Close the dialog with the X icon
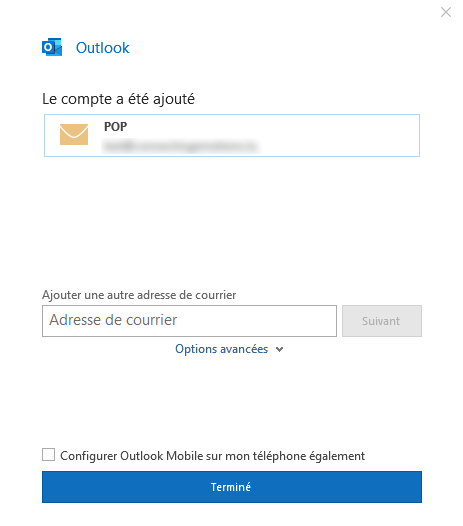Viewport: 463px width, 526px height. [446, 12]
